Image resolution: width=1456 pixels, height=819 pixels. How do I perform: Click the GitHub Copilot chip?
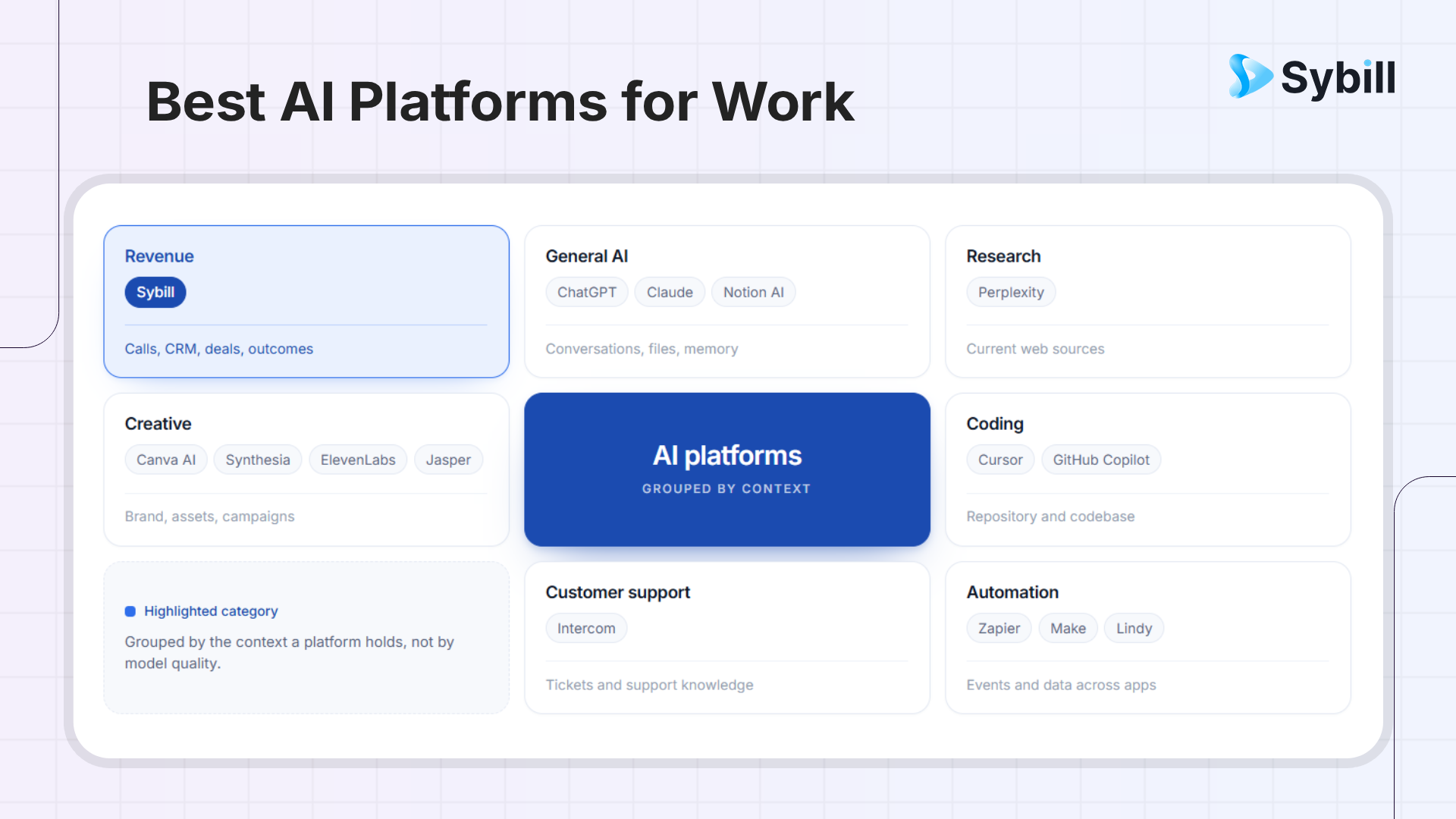(x=1101, y=460)
